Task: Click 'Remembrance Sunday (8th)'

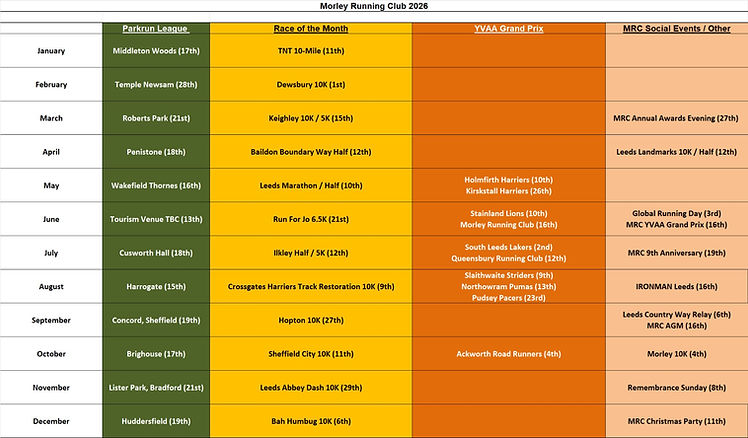Action: [x=676, y=387]
